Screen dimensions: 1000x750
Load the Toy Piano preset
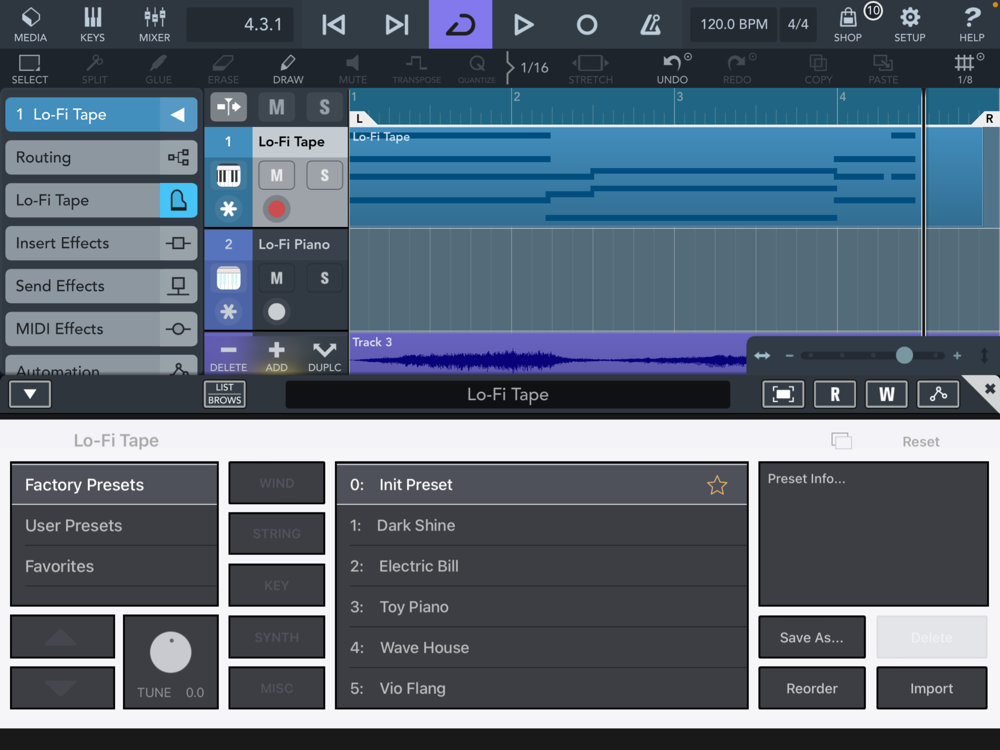541,607
